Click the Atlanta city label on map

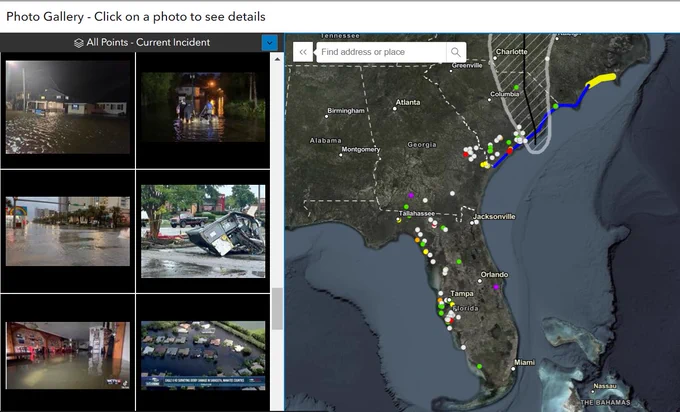408,102
